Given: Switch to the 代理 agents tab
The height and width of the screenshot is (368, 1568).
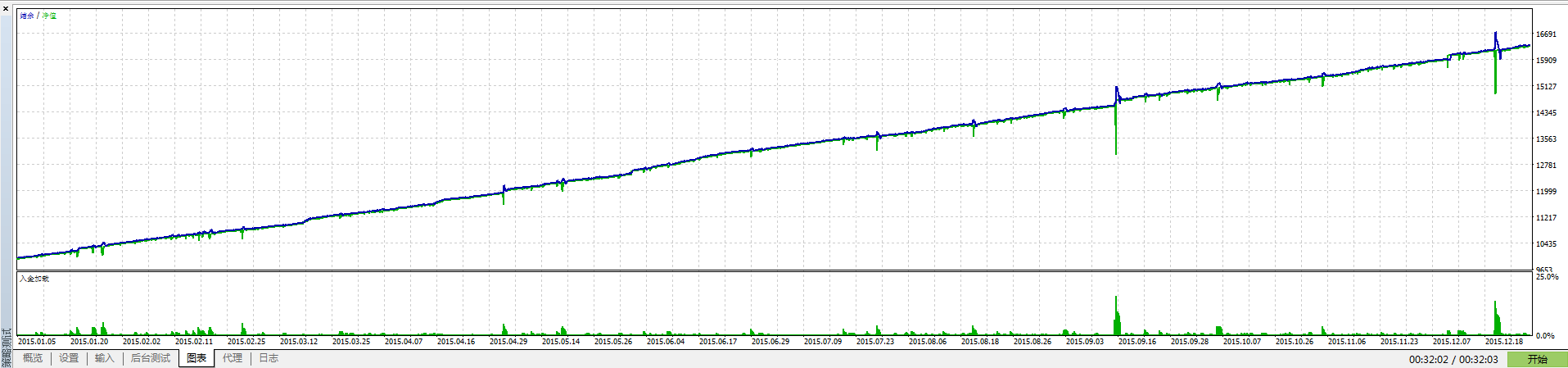Looking at the screenshot, I should point(233,358).
